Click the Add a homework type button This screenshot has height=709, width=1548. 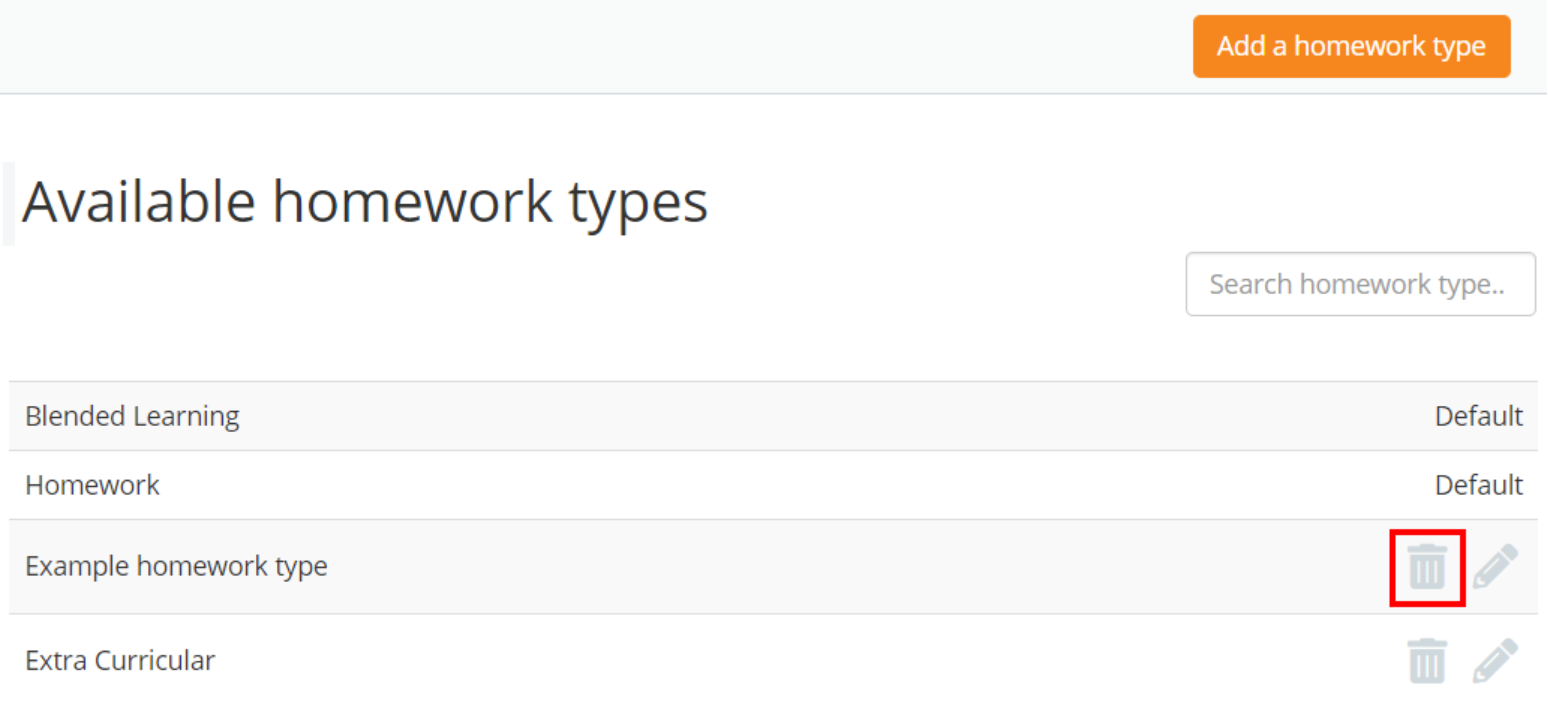pos(1351,46)
